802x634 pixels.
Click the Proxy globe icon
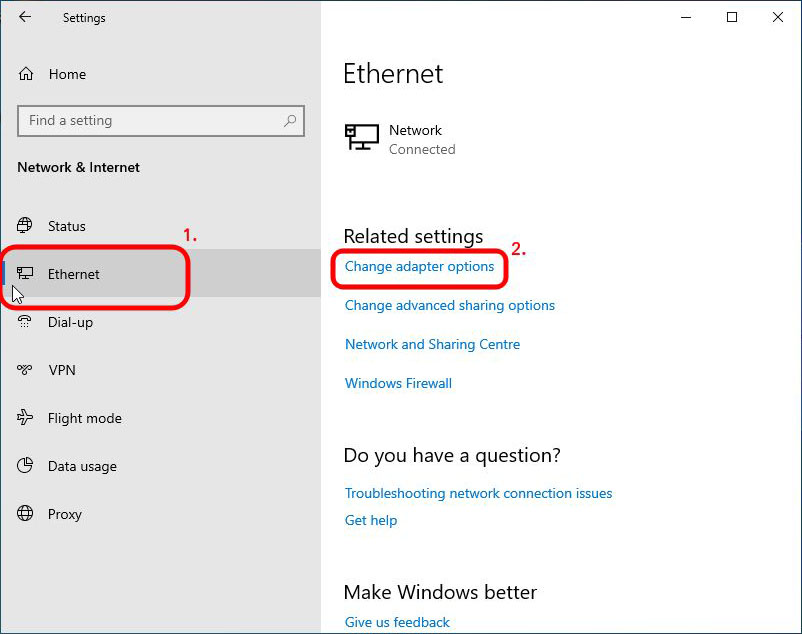26,514
